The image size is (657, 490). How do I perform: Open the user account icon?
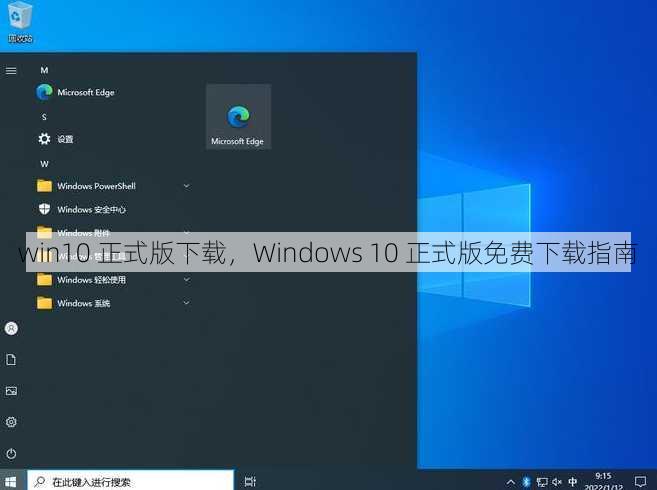(x=11, y=328)
